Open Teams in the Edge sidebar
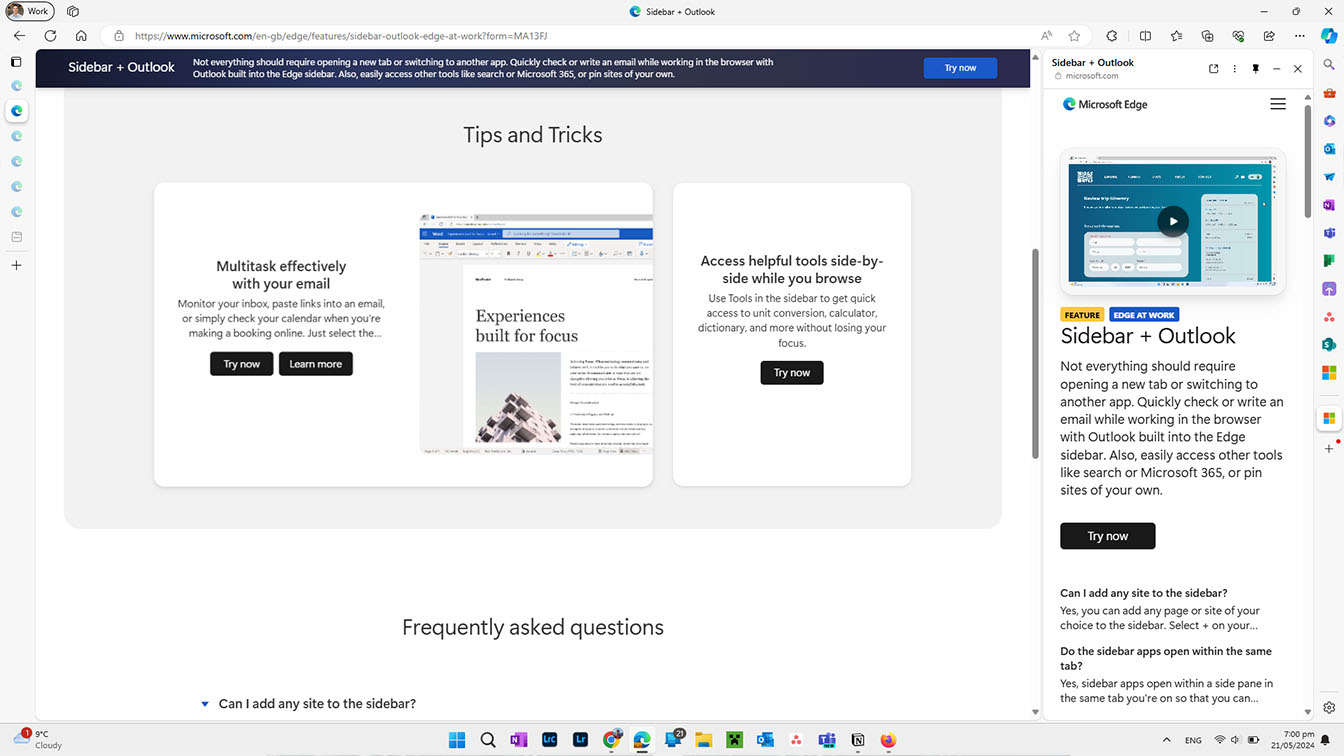Image resolution: width=1344 pixels, height=756 pixels. tap(1329, 233)
